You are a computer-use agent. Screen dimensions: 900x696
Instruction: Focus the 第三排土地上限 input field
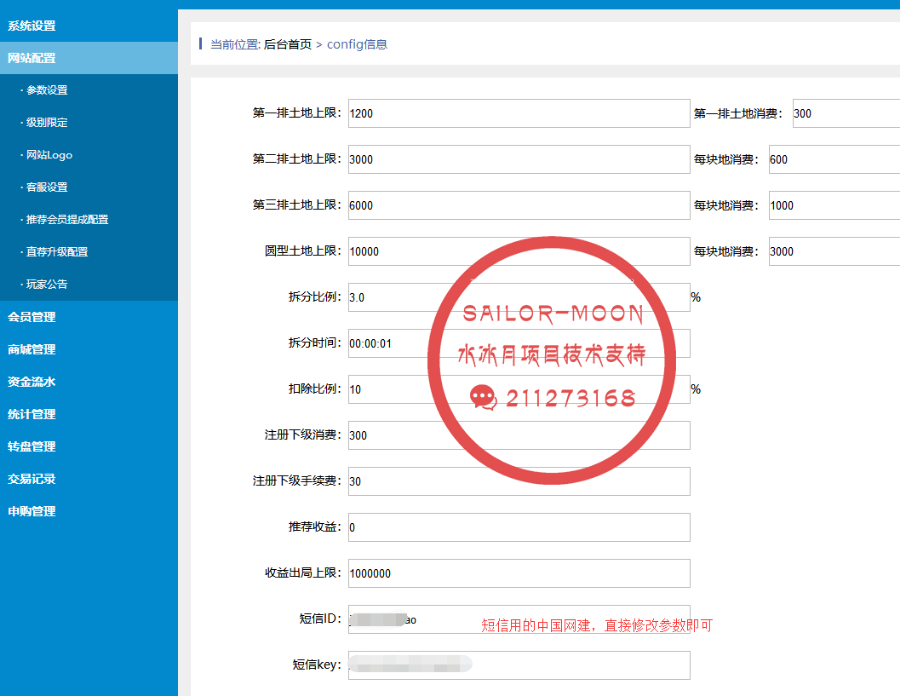519,205
